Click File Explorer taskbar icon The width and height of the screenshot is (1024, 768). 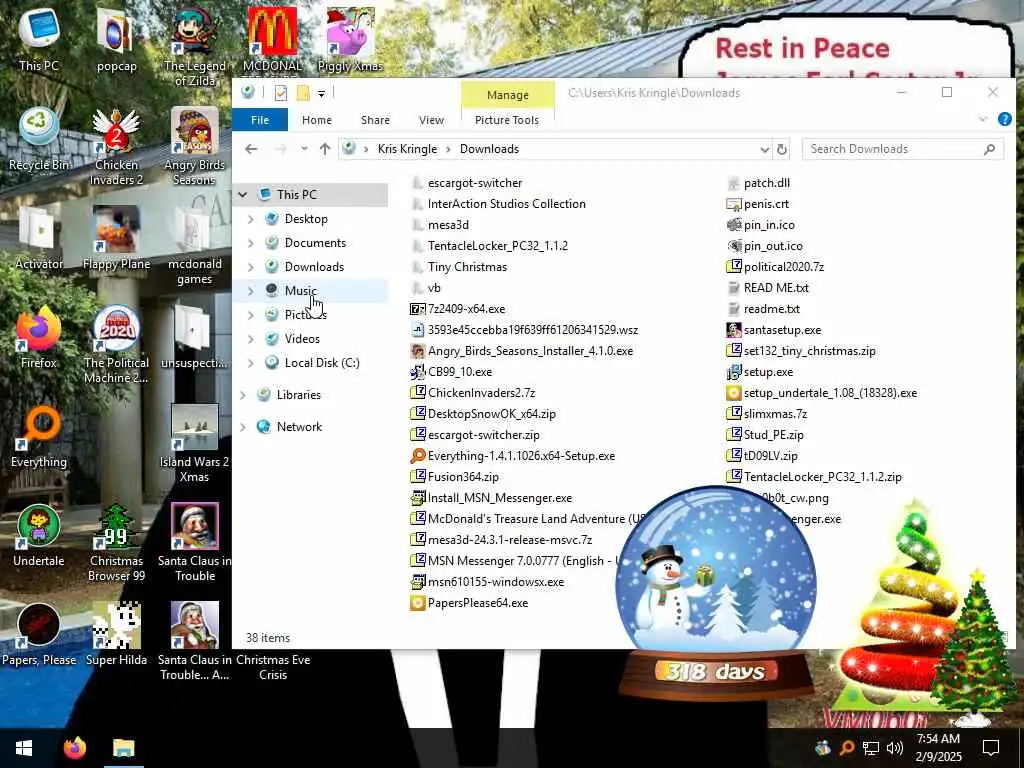point(123,748)
